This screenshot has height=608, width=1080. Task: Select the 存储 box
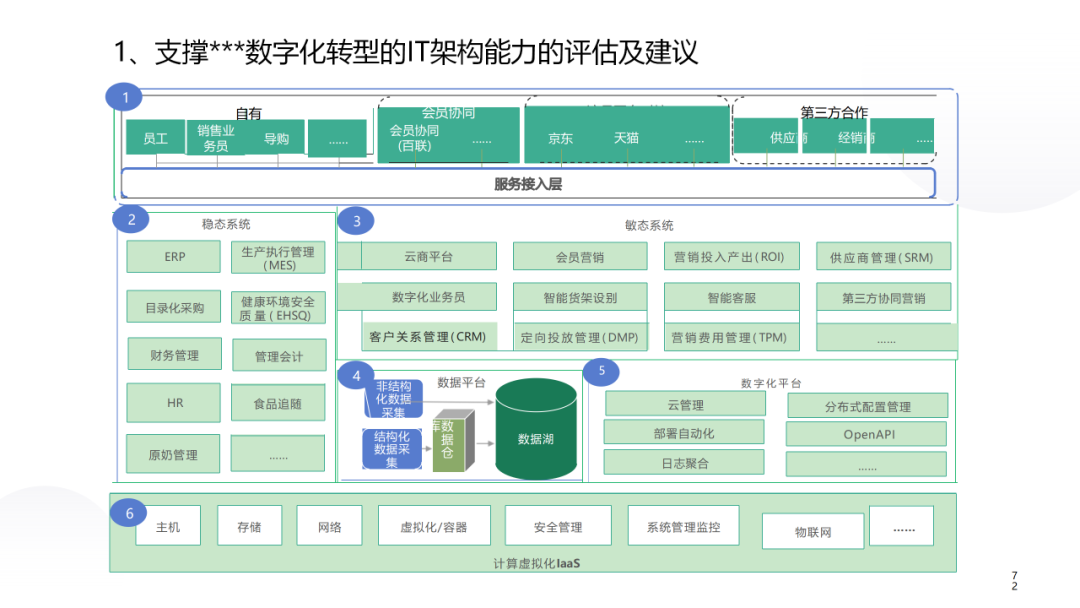249,526
